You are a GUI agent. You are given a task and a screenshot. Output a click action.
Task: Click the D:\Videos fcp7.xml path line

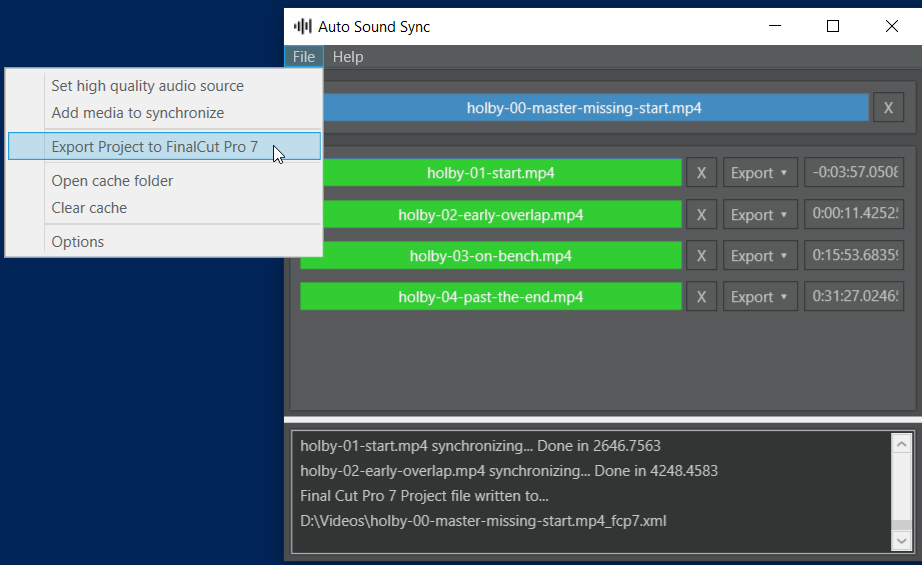coord(483,521)
